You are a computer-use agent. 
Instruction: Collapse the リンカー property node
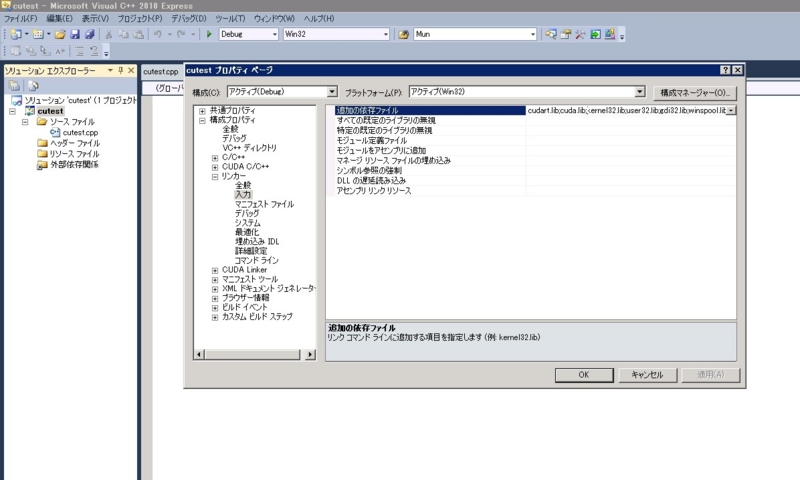coord(215,176)
